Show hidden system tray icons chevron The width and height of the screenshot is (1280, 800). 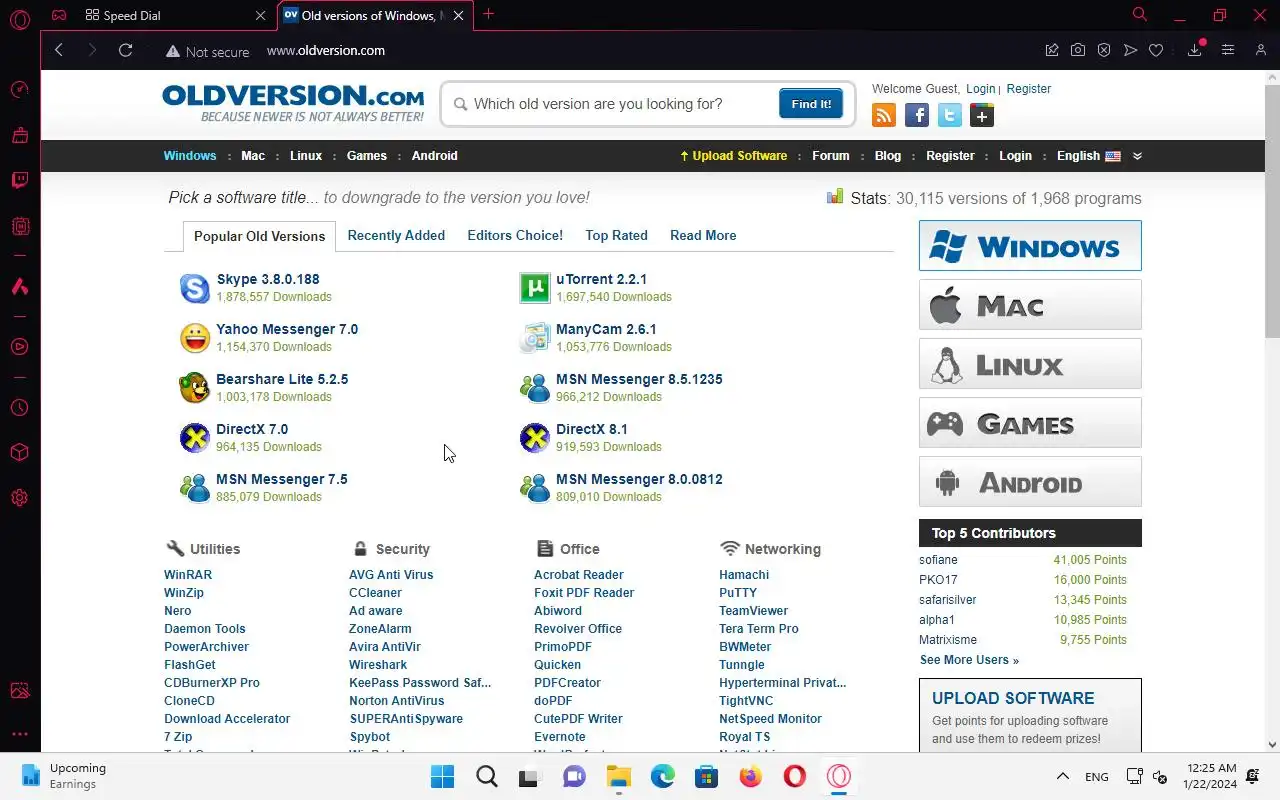[1063, 776]
